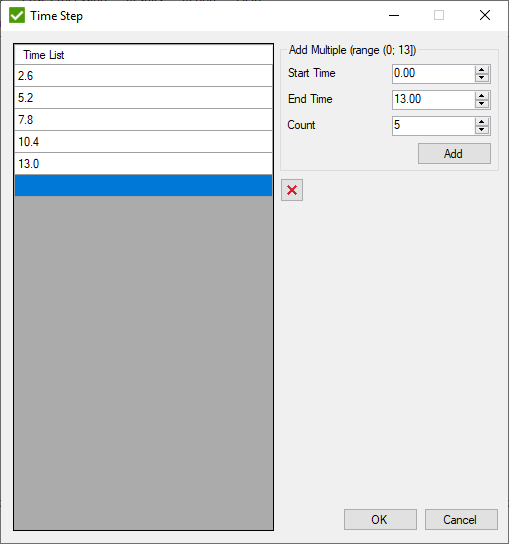Decrease Start Time with down arrow
Screen dimensions: 509x544
(x=482, y=78)
